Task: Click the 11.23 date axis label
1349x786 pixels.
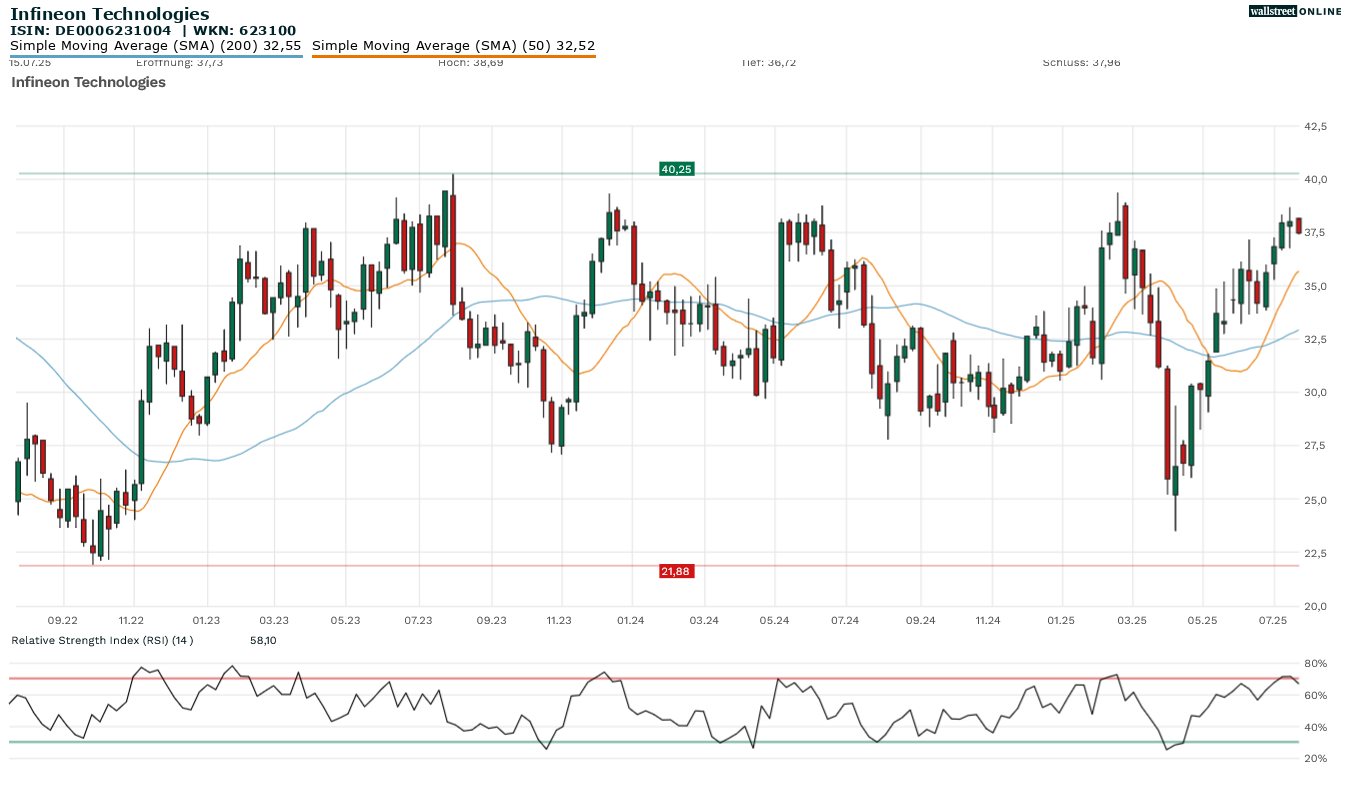Action: 560,621
